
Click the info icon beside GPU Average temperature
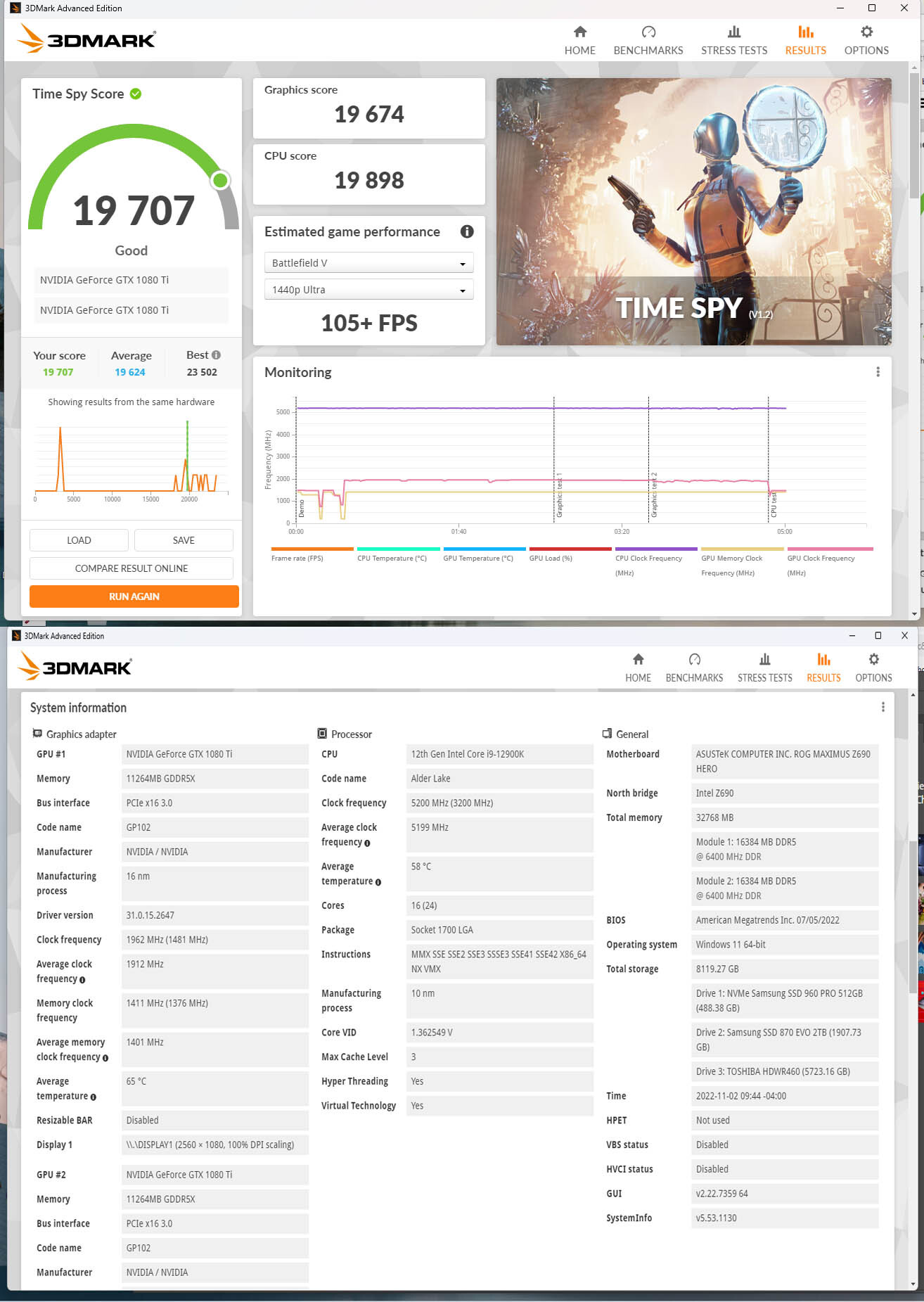(x=94, y=1097)
